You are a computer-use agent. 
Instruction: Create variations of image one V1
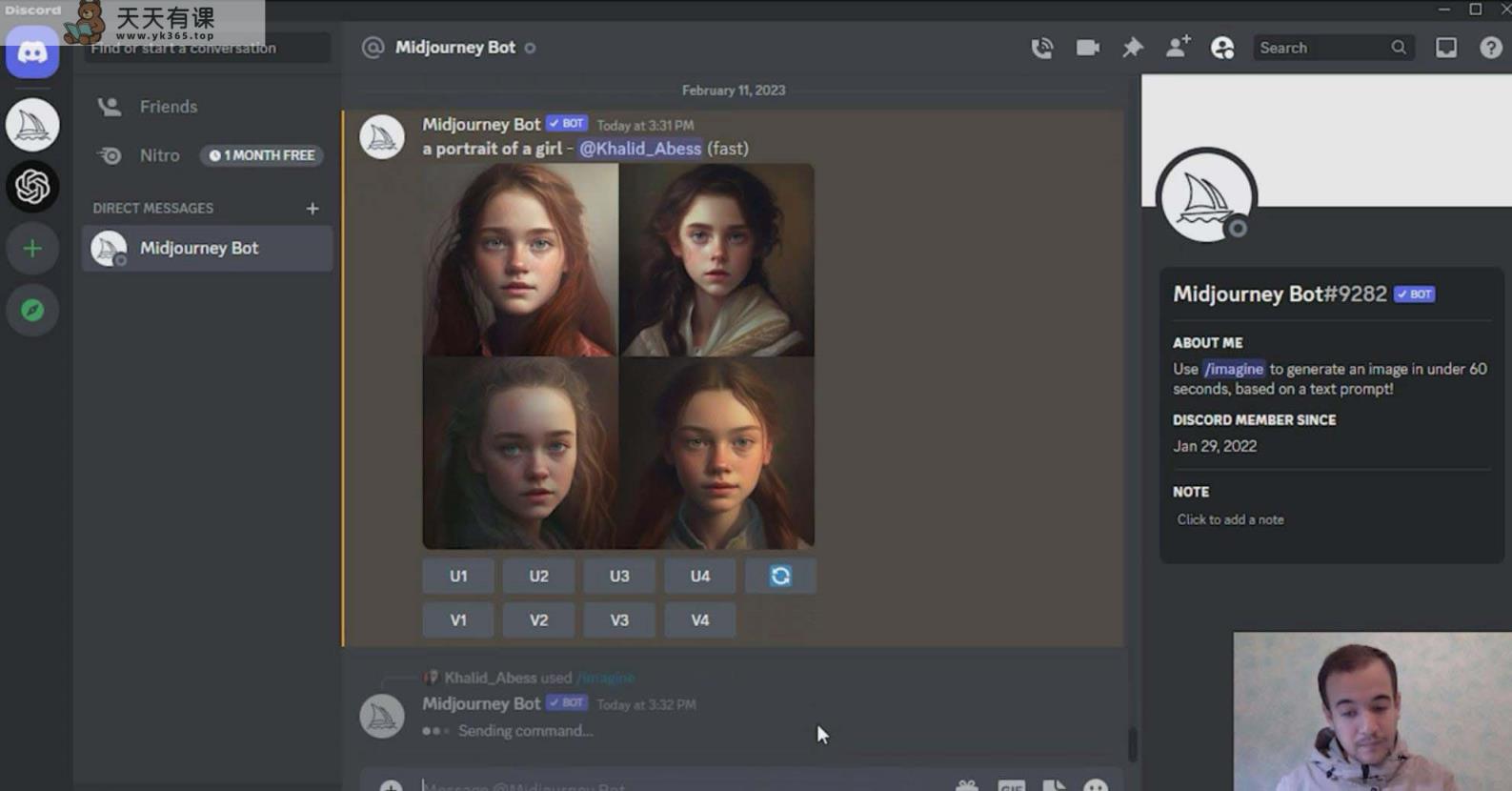point(458,619)
